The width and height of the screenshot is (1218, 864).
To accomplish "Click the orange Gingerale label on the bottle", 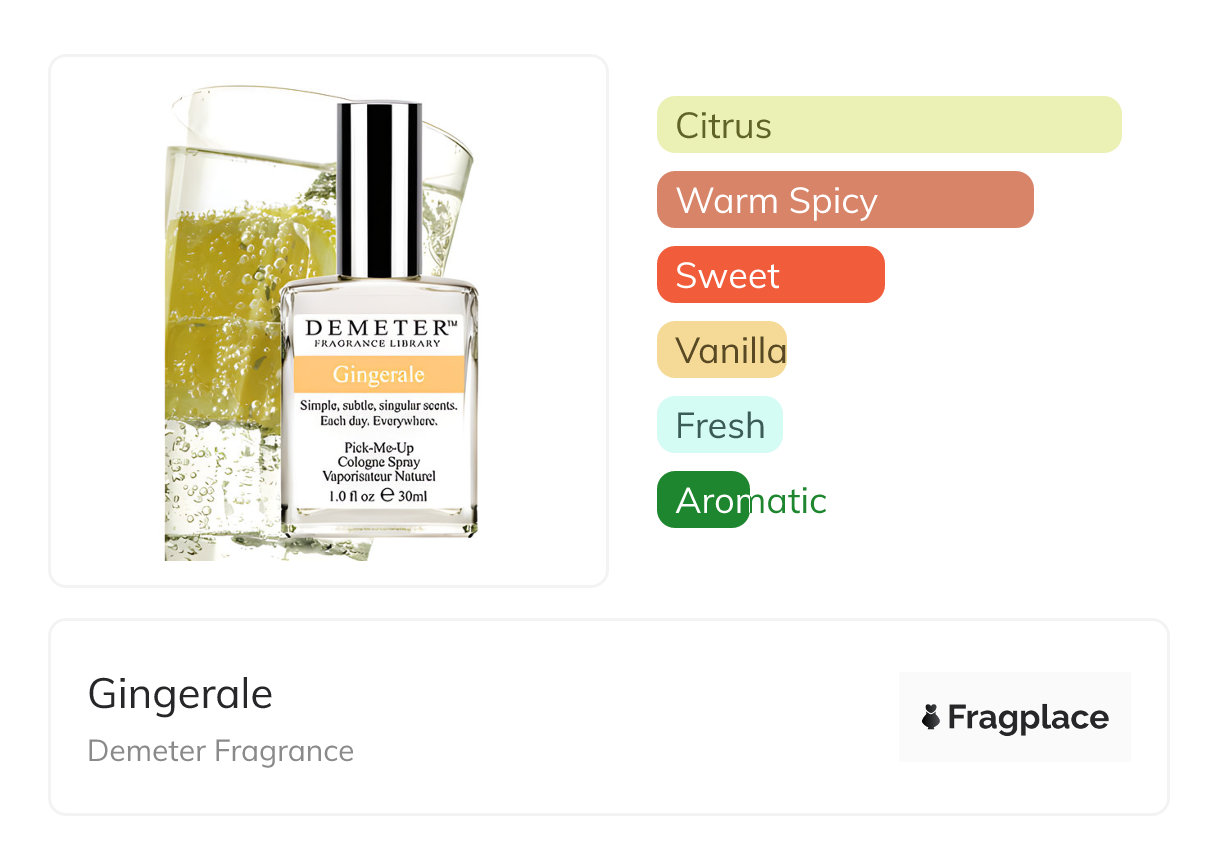I will pos(379,375).
